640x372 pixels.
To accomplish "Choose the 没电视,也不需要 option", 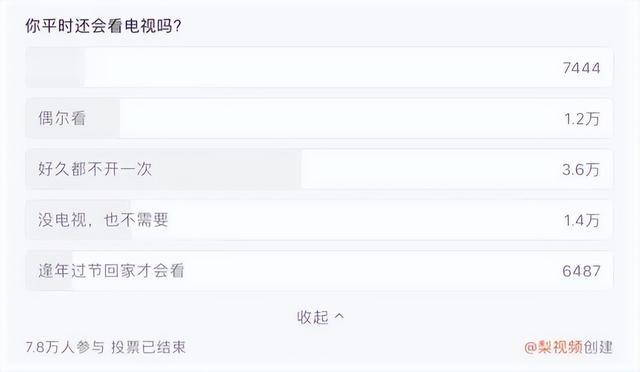I will pyautogui.click(x=319, y=220).
